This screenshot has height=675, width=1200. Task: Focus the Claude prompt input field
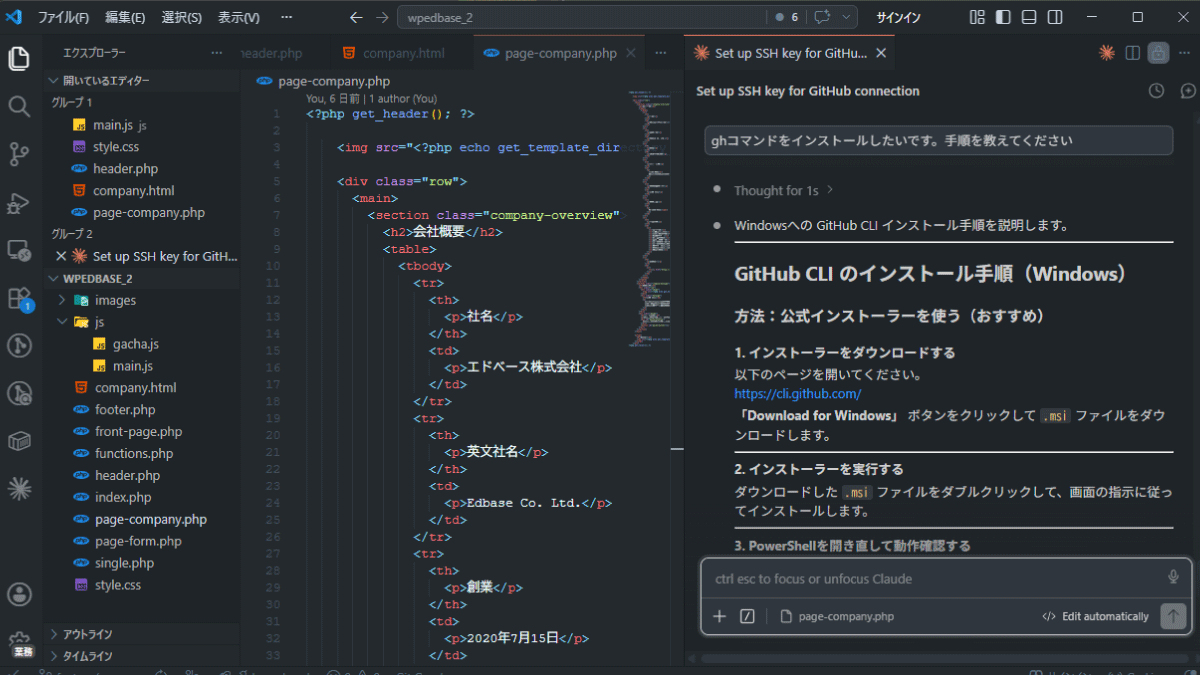coord(935,579)
